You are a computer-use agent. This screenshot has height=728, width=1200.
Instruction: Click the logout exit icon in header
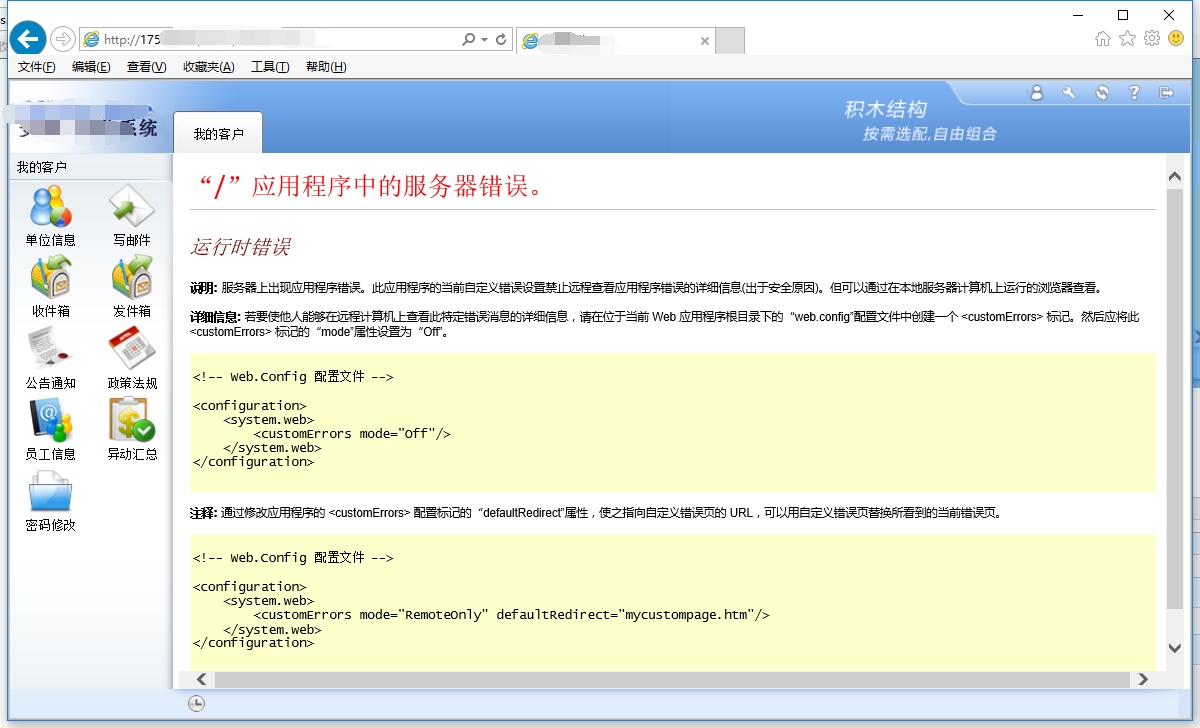point(1166,92)
